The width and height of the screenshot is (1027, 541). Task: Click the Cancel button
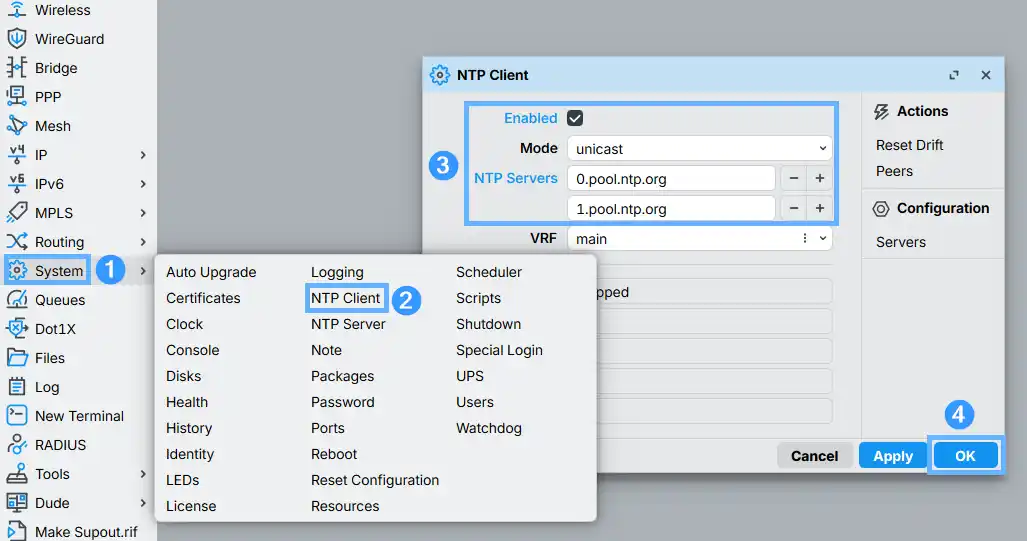(814, 456)
